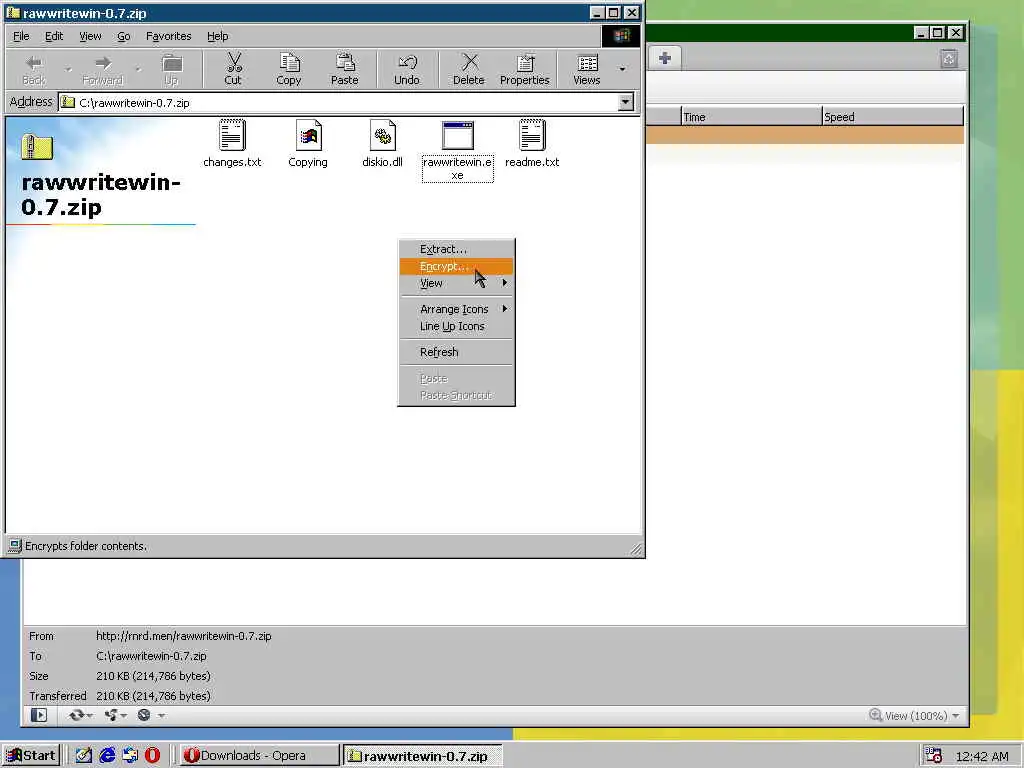Click the Back toolbar button
1024x768 pixels.
tap(34, 69)
